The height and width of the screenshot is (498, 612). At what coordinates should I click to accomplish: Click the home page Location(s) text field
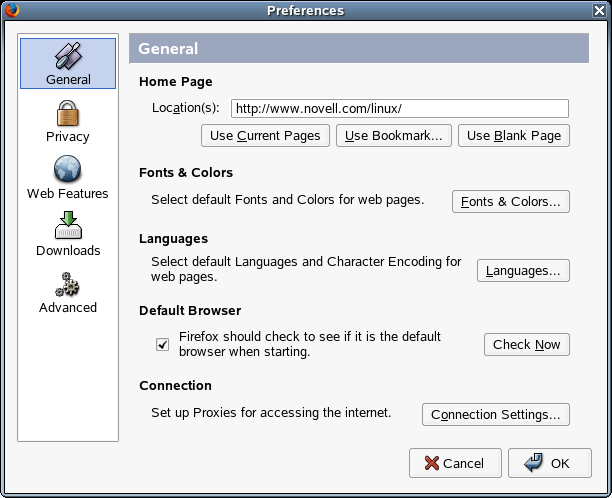[399, 108]
